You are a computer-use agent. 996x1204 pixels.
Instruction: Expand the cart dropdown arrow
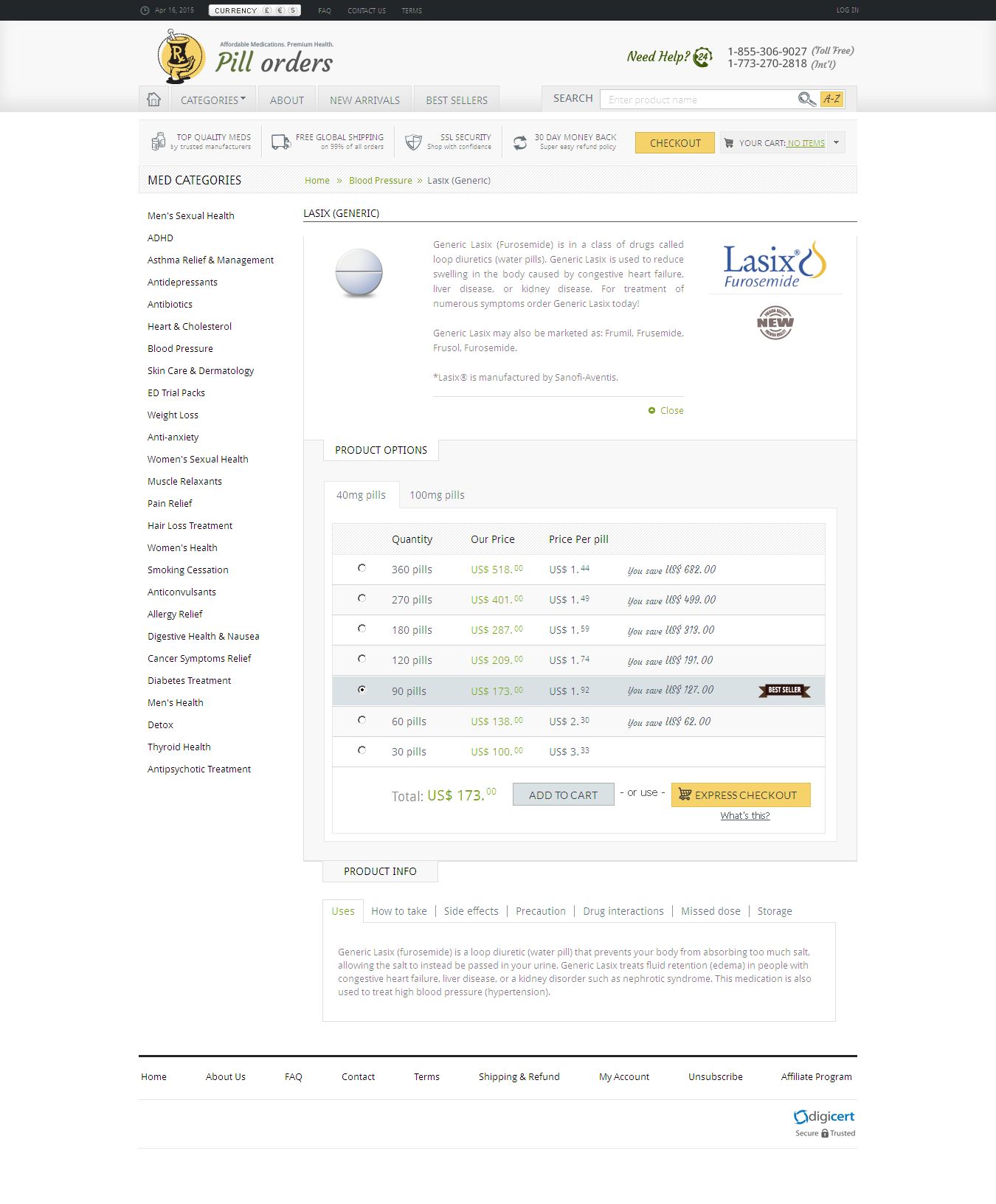coord(836,142)
